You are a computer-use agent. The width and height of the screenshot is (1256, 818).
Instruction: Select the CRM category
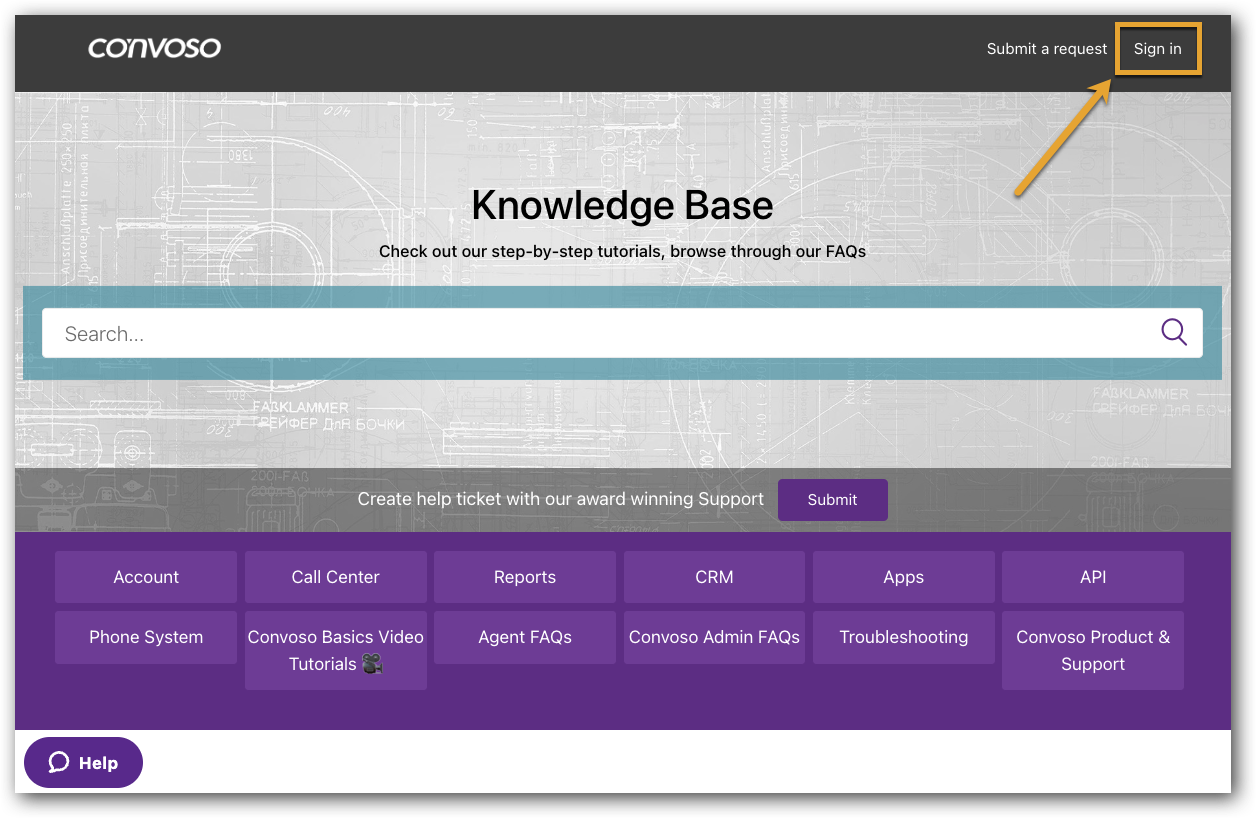[x=714, y=577]
